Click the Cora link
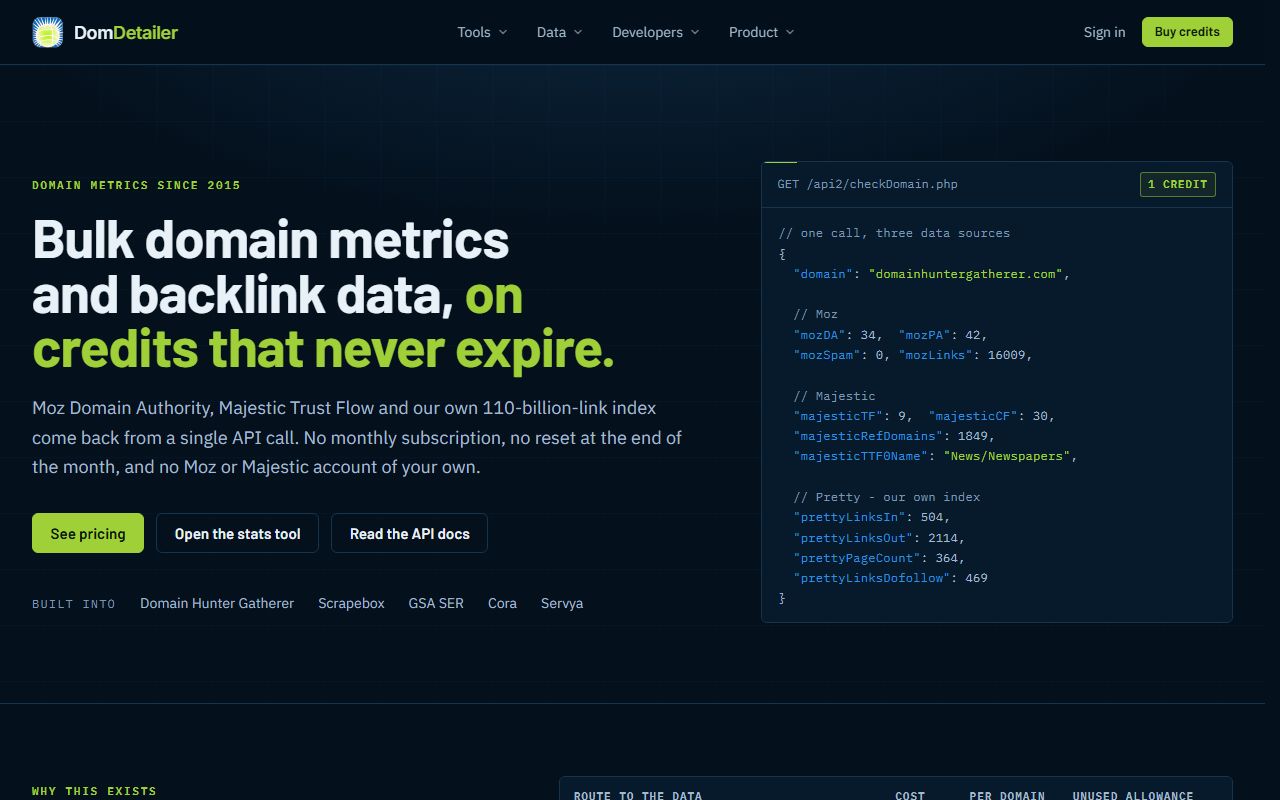This screenshot has height=800, width=1280. coord(502,603)
